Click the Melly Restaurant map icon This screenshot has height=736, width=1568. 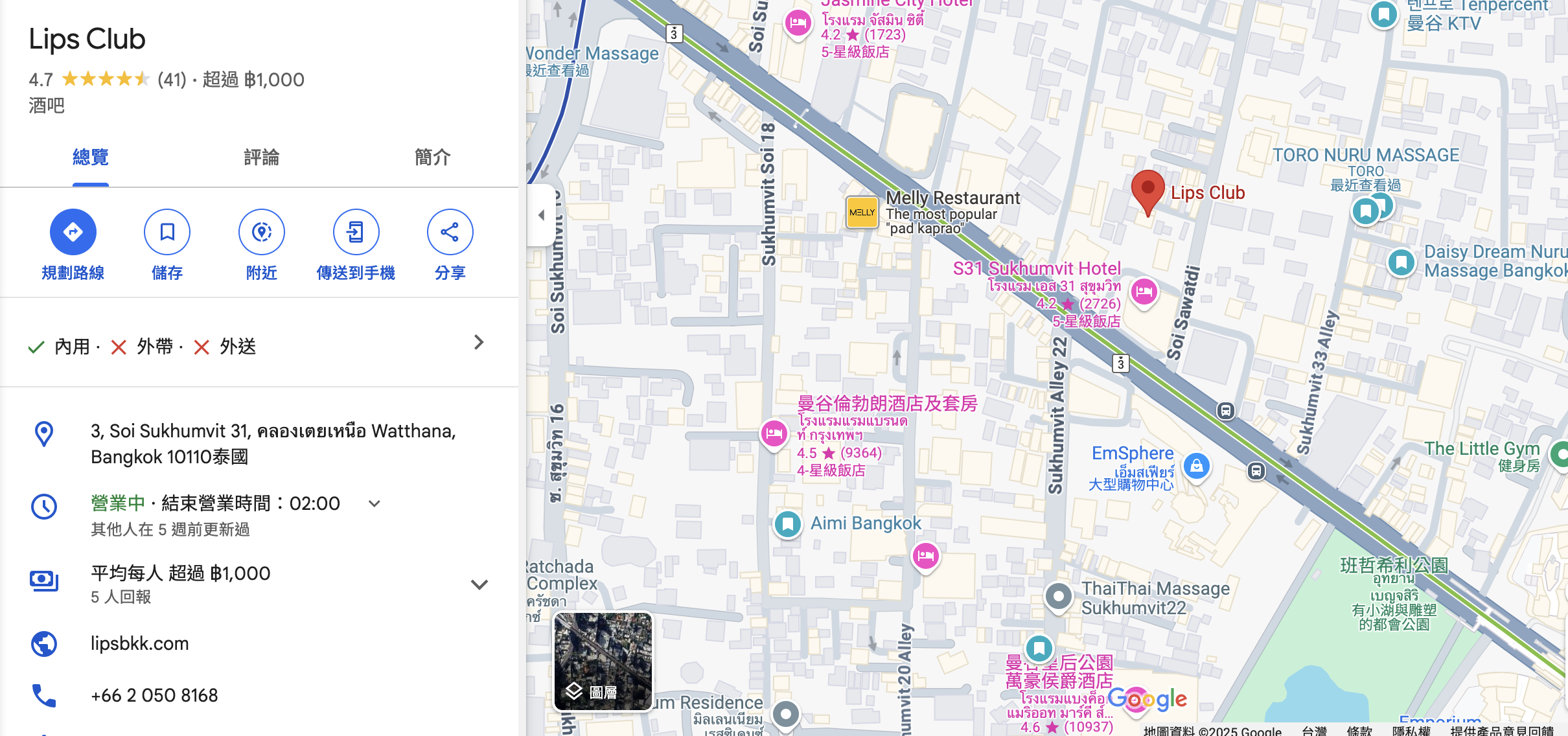click(862, 213)
